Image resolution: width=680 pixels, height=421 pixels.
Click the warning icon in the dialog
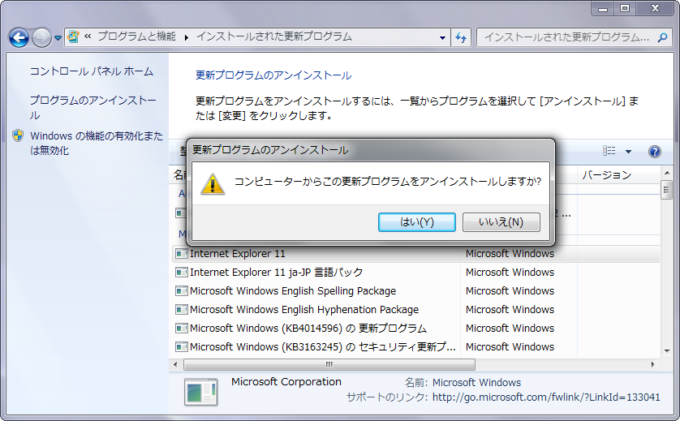(x=213, y=183)
